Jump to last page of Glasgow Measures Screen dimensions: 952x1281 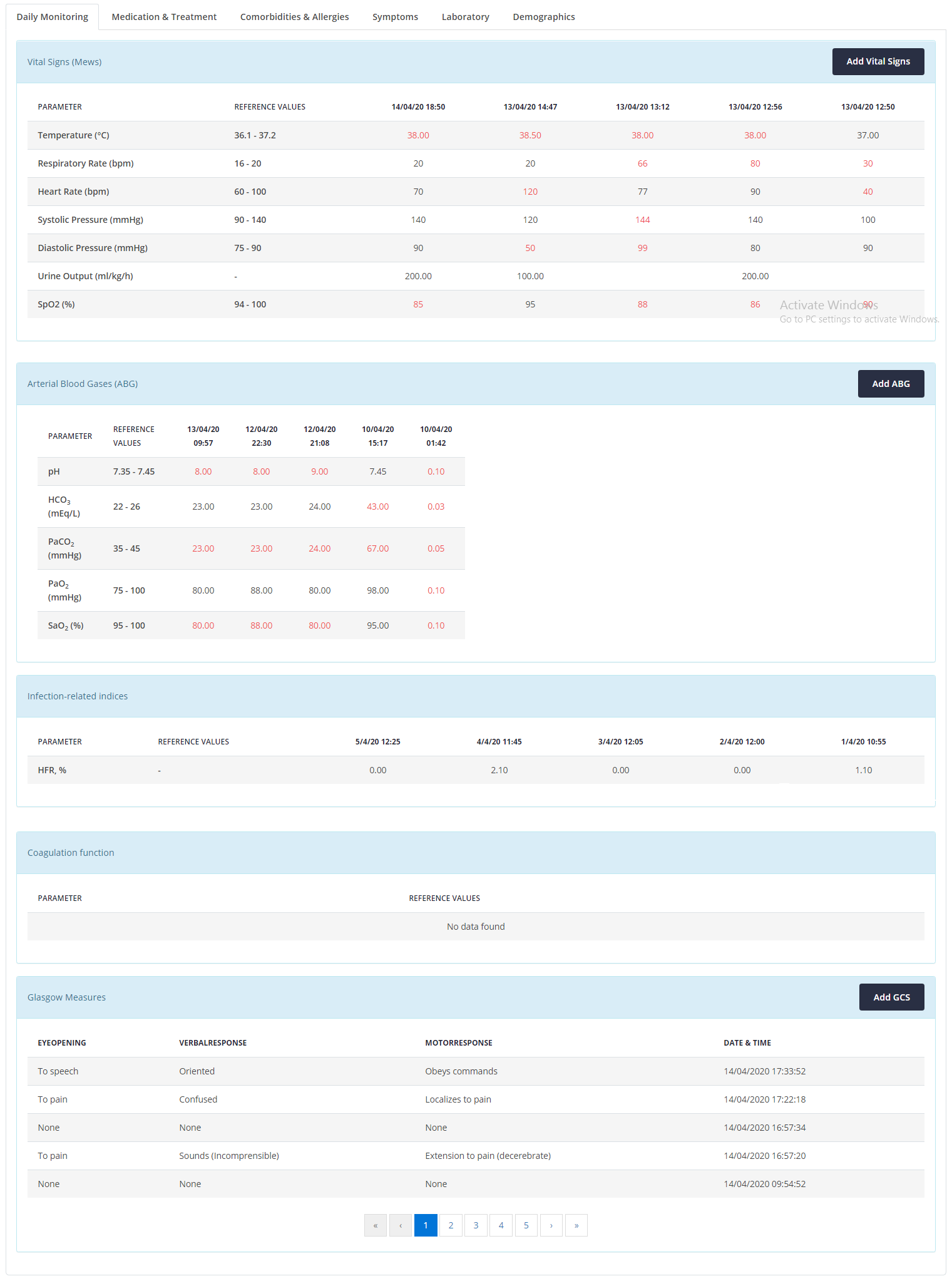pos(576,1225)
